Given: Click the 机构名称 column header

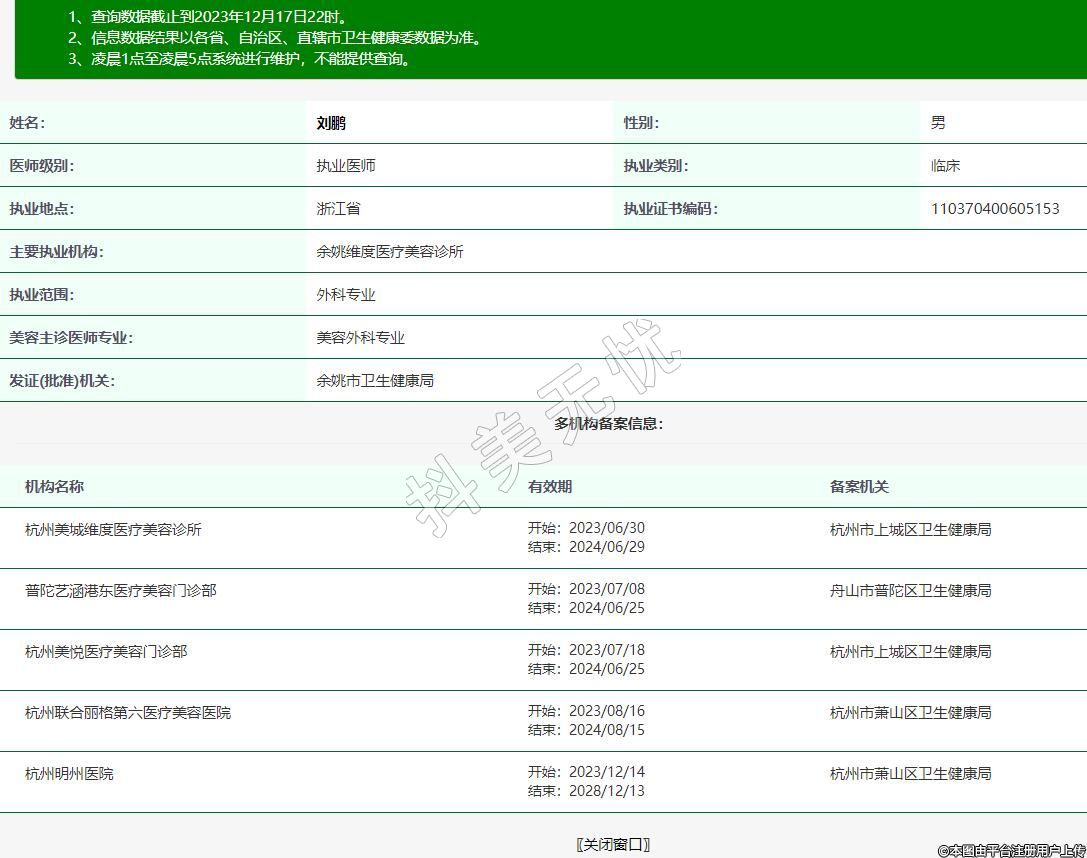Looking at the screenshot, I should pyautogui.click(x=54, y=487).
